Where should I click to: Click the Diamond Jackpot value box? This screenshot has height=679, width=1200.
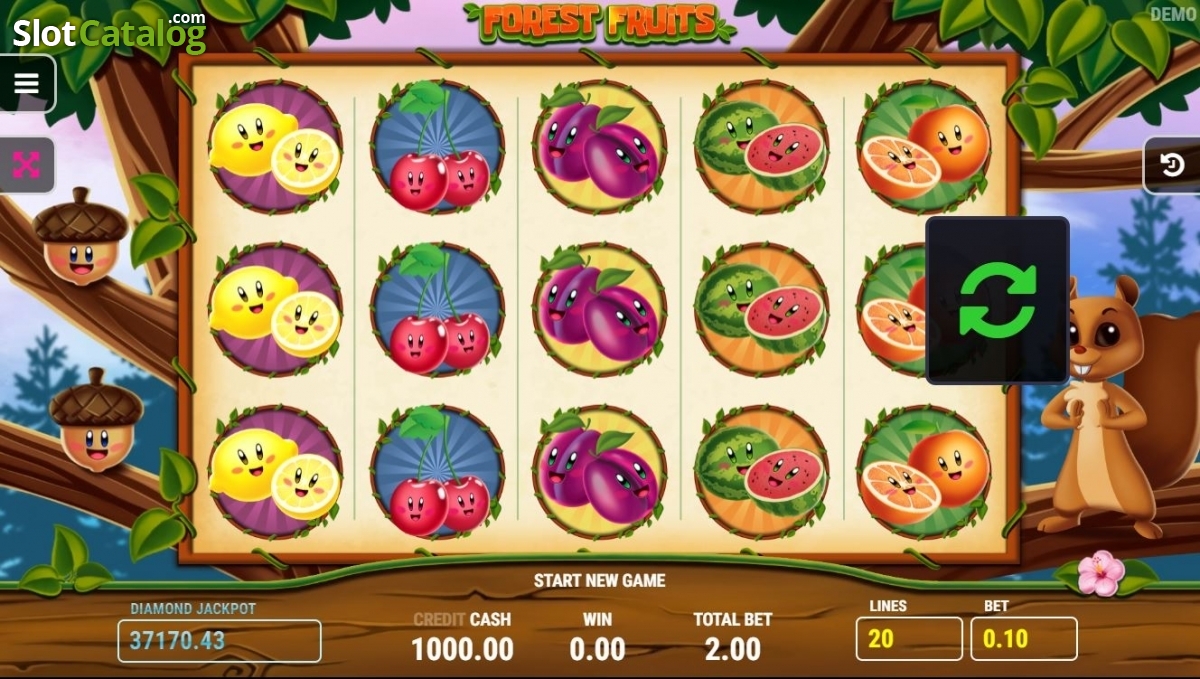tap(220, 641)
